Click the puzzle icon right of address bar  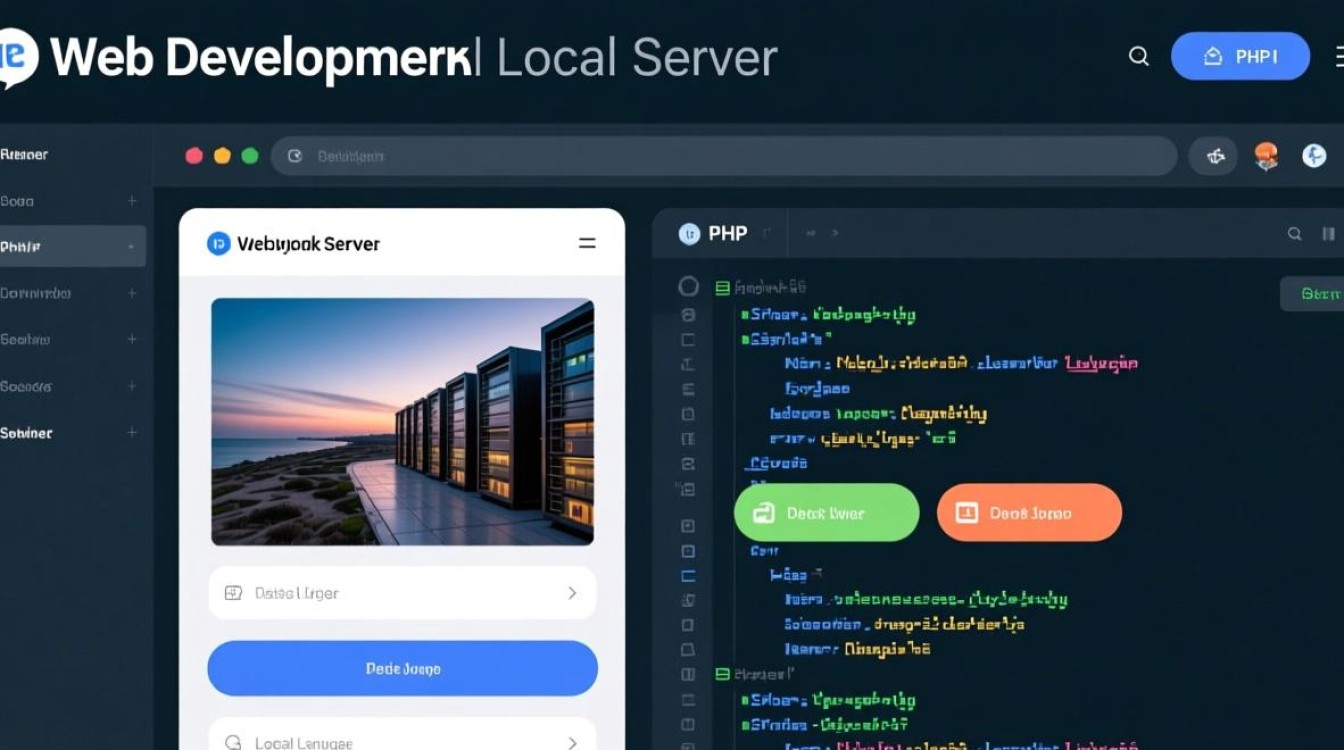pos(1216,156)
